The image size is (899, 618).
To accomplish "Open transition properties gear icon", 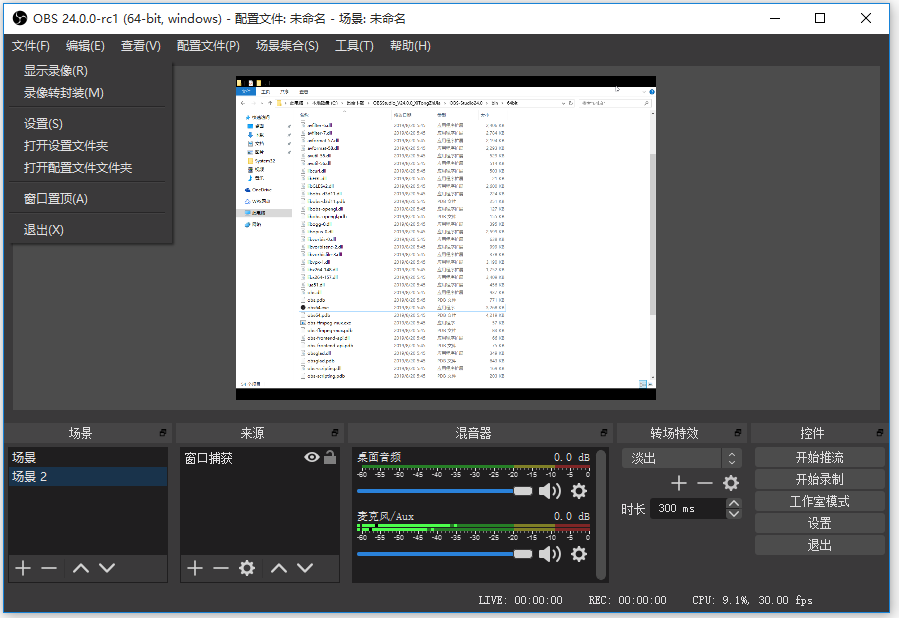I will coord(731,483).
